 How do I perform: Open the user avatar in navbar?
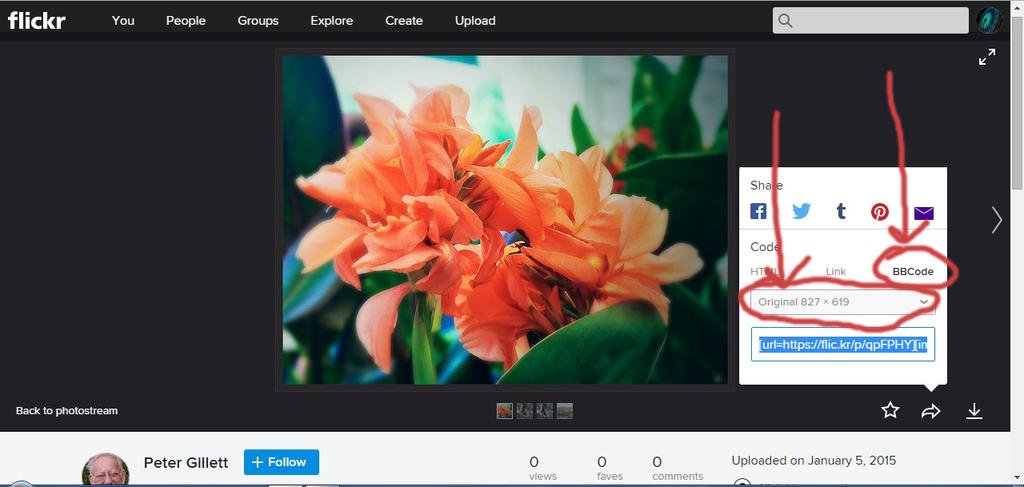point(989,20)
